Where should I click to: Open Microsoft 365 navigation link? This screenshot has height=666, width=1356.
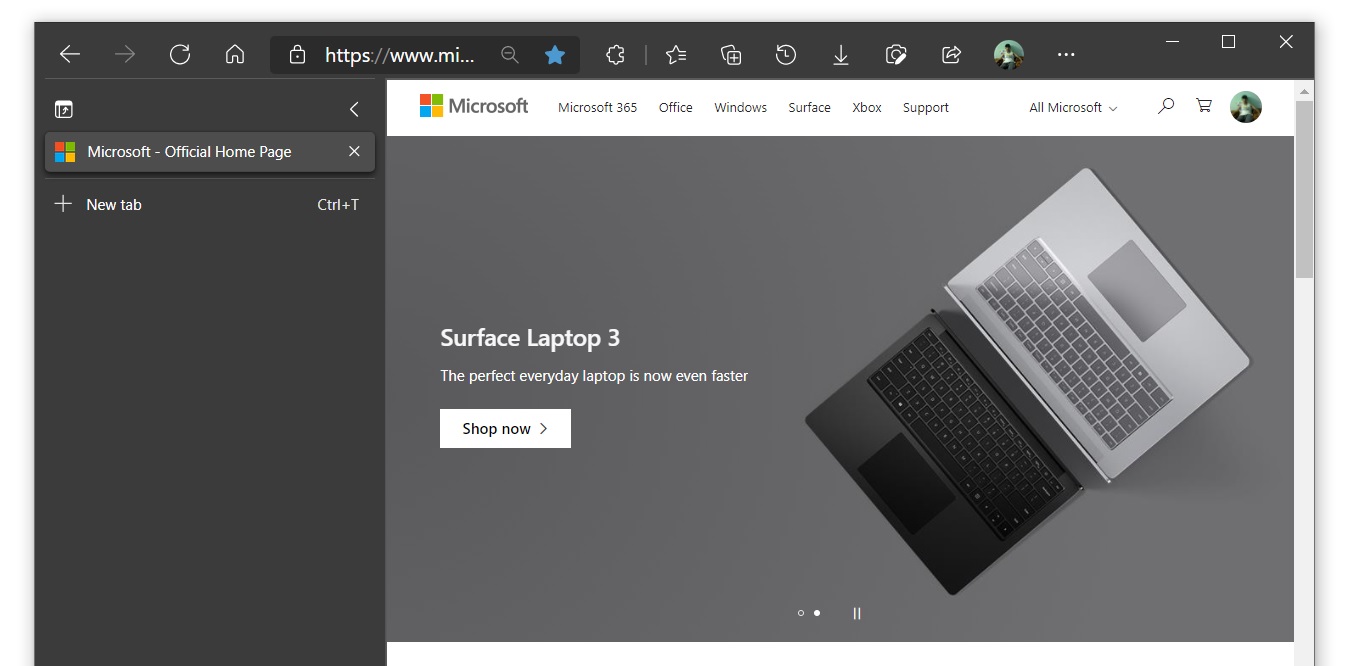click(598, 108)
